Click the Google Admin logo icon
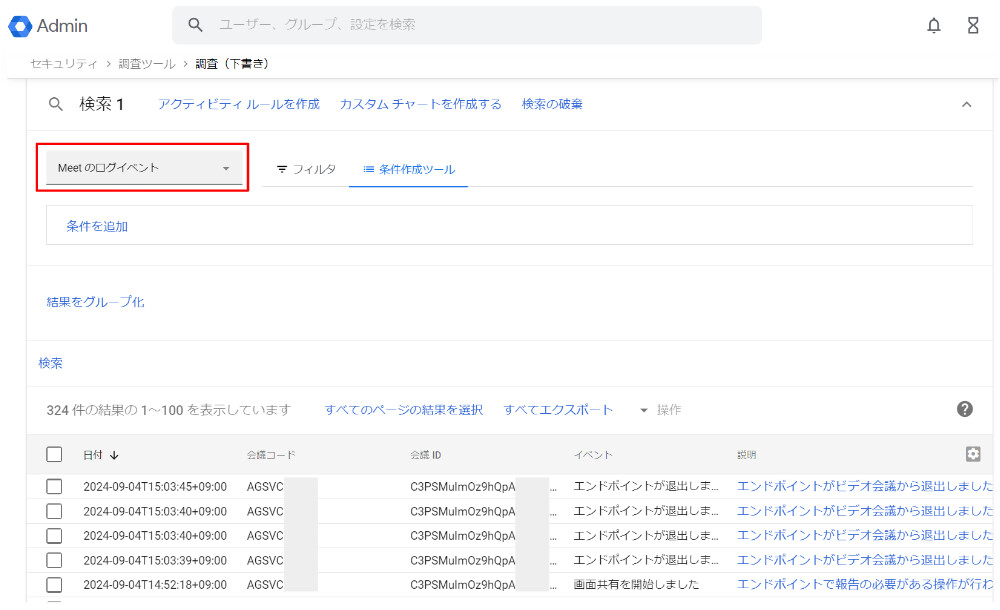Screen dimensions: 1000x610 pos(20,26)
